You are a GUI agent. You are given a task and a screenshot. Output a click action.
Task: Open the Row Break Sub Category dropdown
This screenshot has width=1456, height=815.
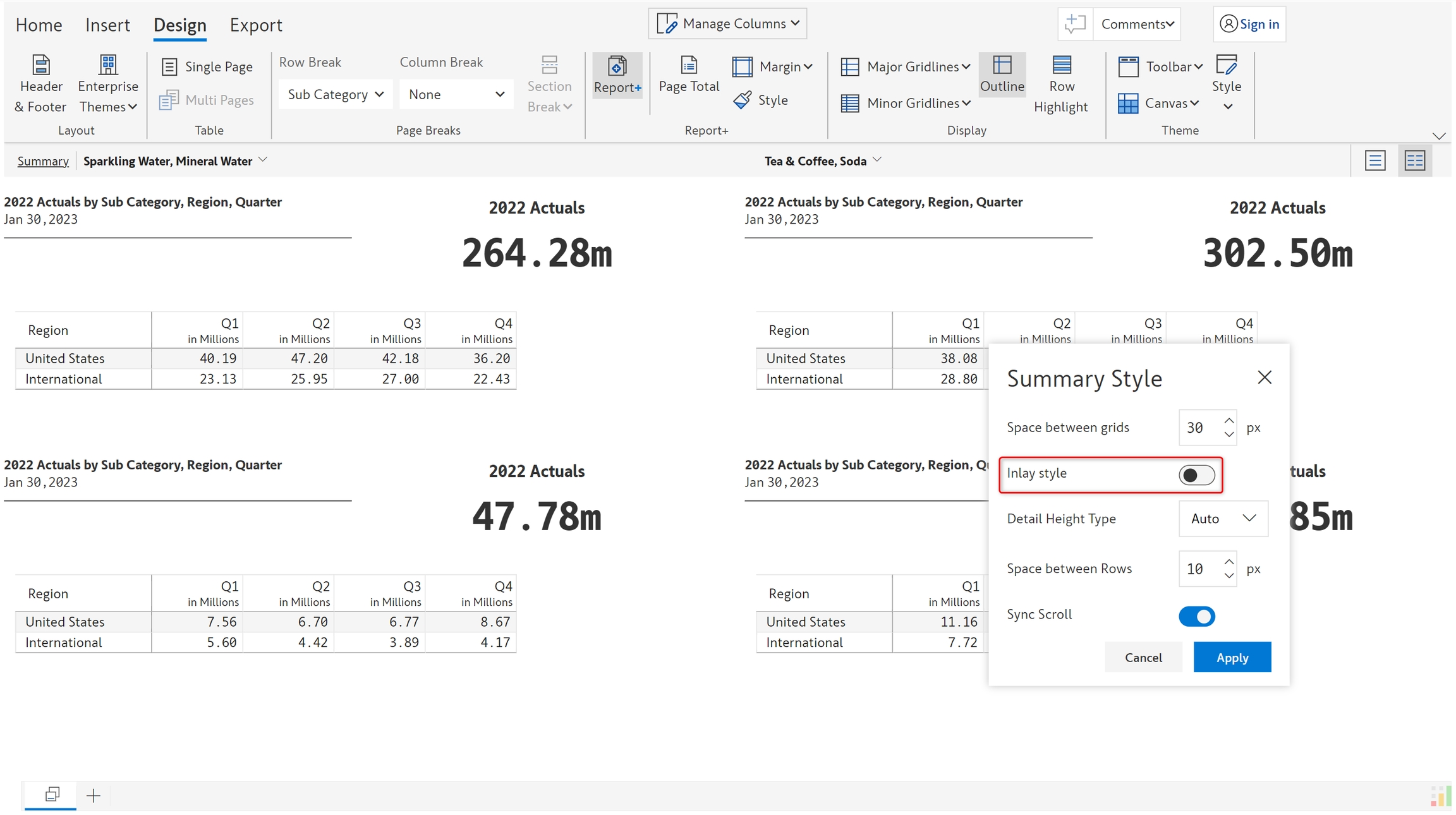tap(335, 95)
